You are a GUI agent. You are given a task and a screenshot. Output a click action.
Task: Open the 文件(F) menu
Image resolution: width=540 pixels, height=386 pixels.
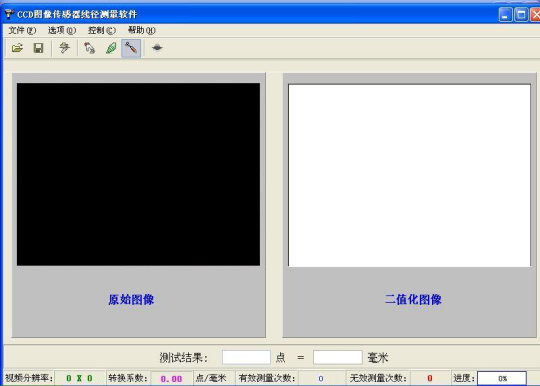(x=22, y=30)
